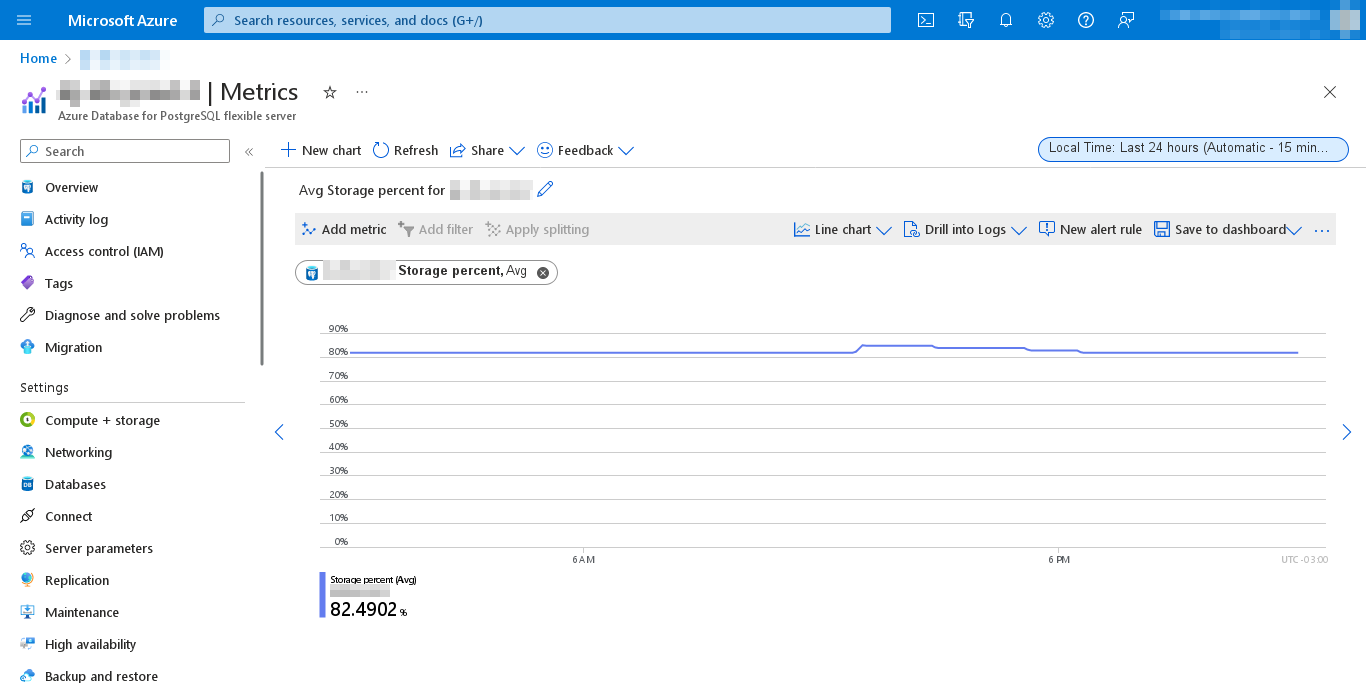Click the Storage percent legend color bar
This screenshot has width=1366, height=683.
tap(322, 595)
